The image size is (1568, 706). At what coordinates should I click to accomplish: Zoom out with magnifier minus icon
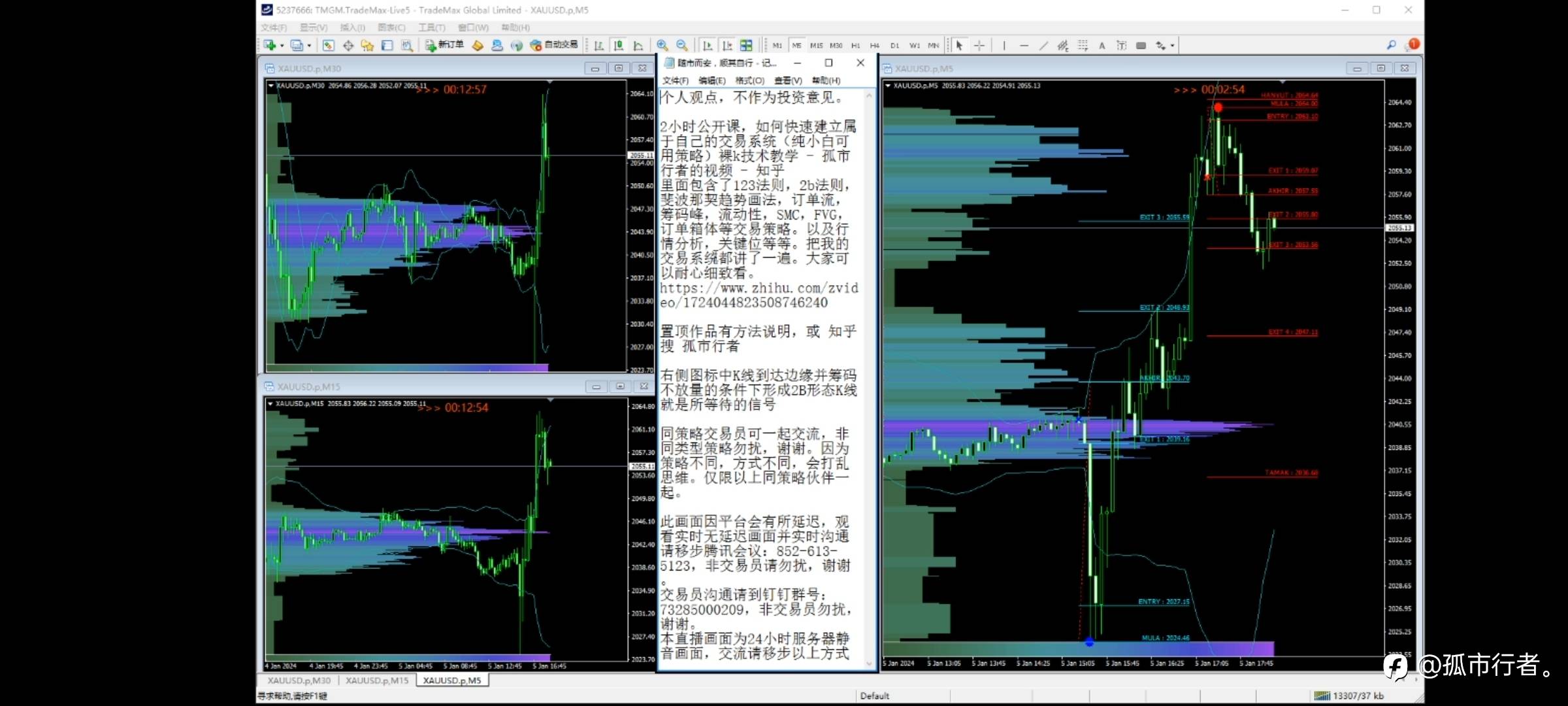681,45
